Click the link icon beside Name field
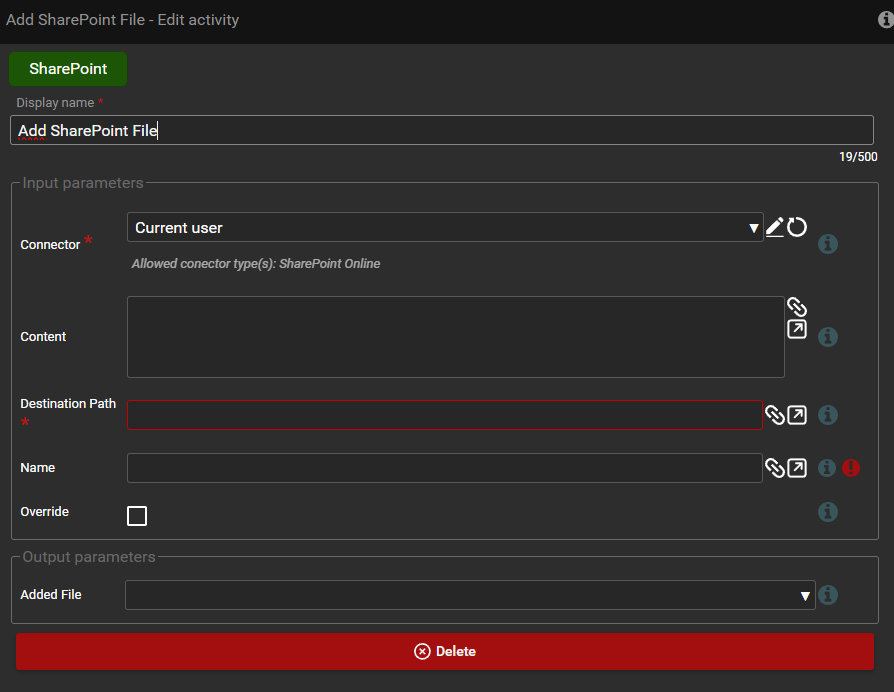Image resolution: width=894 pixels, height=692 pixels. coord(775,468)
